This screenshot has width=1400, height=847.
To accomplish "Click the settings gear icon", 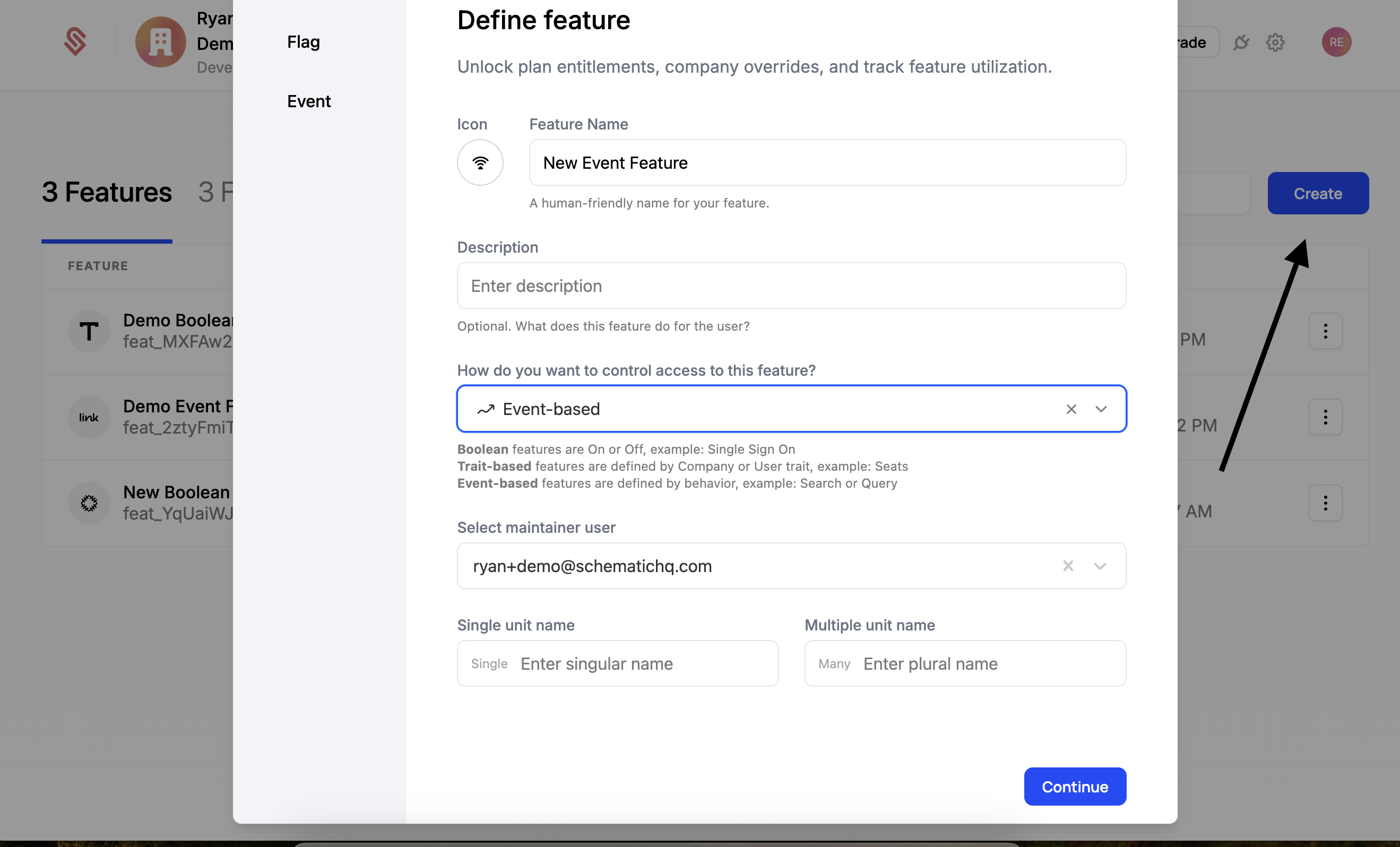I will pyautogui.click(x=1276, y=41).
